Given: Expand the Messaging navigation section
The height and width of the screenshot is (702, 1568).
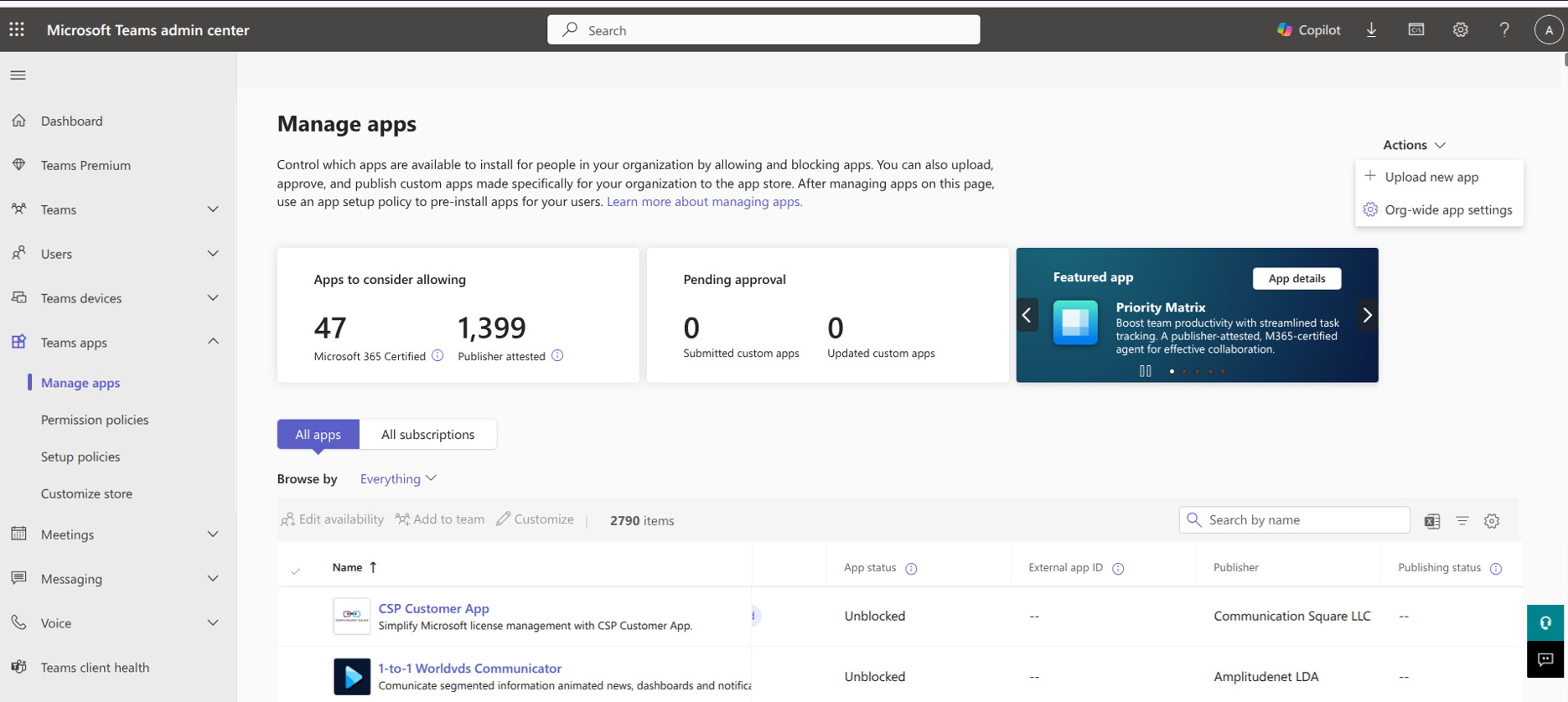Looking at the screenshot, I should pyautogui.click(x=213, y=579).
